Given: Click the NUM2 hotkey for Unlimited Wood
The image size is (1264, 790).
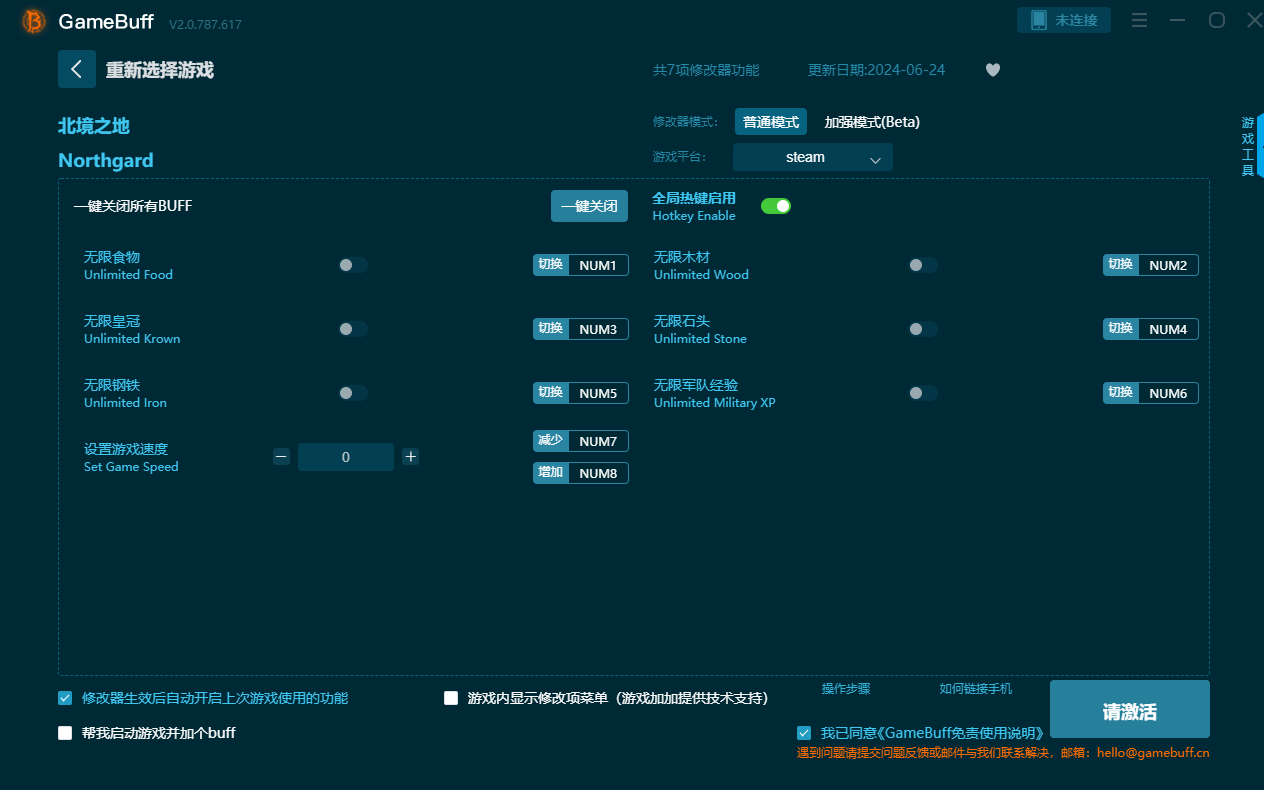Looking at the screenshot, I should point(1168,265).
